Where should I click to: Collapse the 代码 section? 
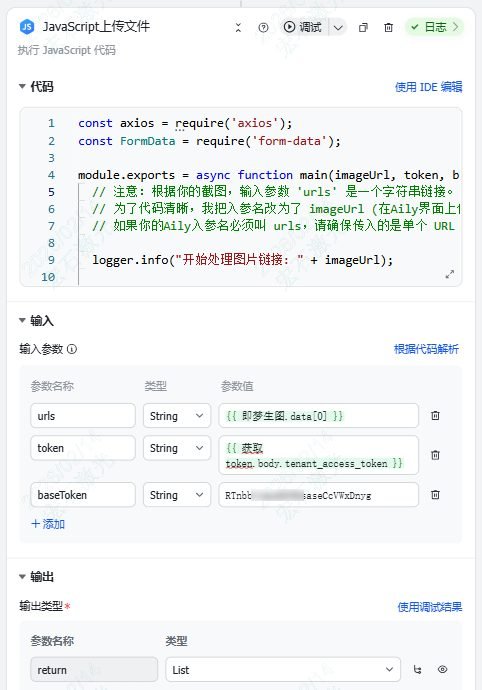(x=22, y=86)
